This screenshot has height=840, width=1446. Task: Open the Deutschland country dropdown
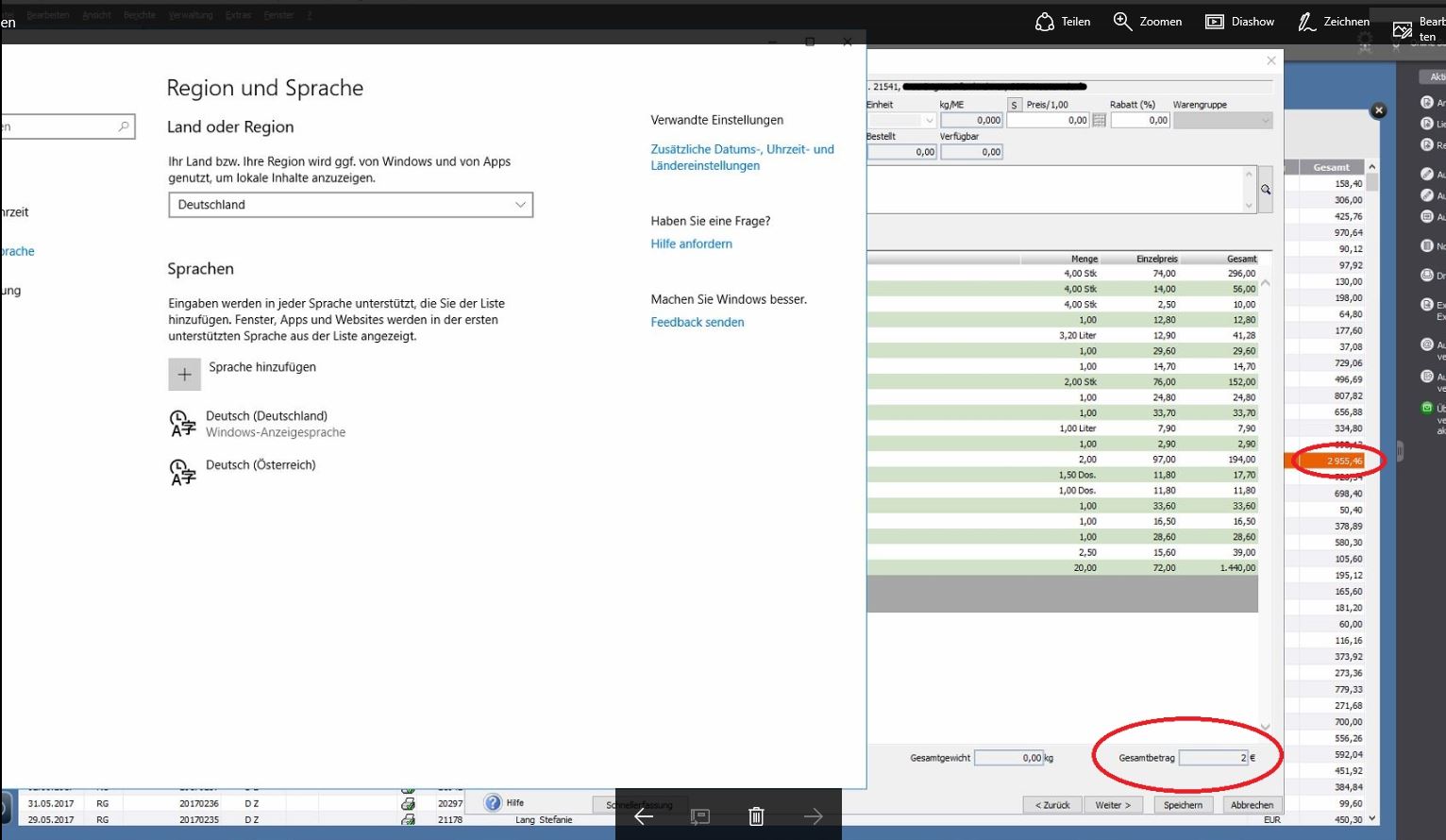351,205
